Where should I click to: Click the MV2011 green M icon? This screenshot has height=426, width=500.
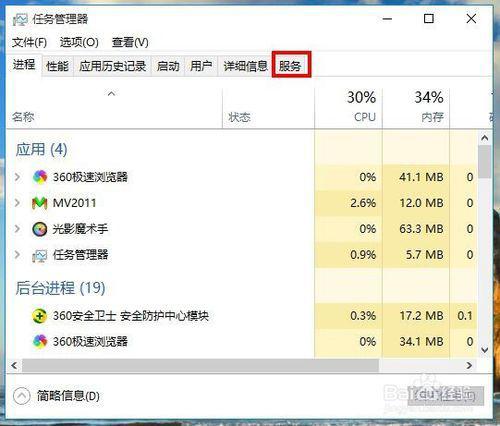pos(39,203)
